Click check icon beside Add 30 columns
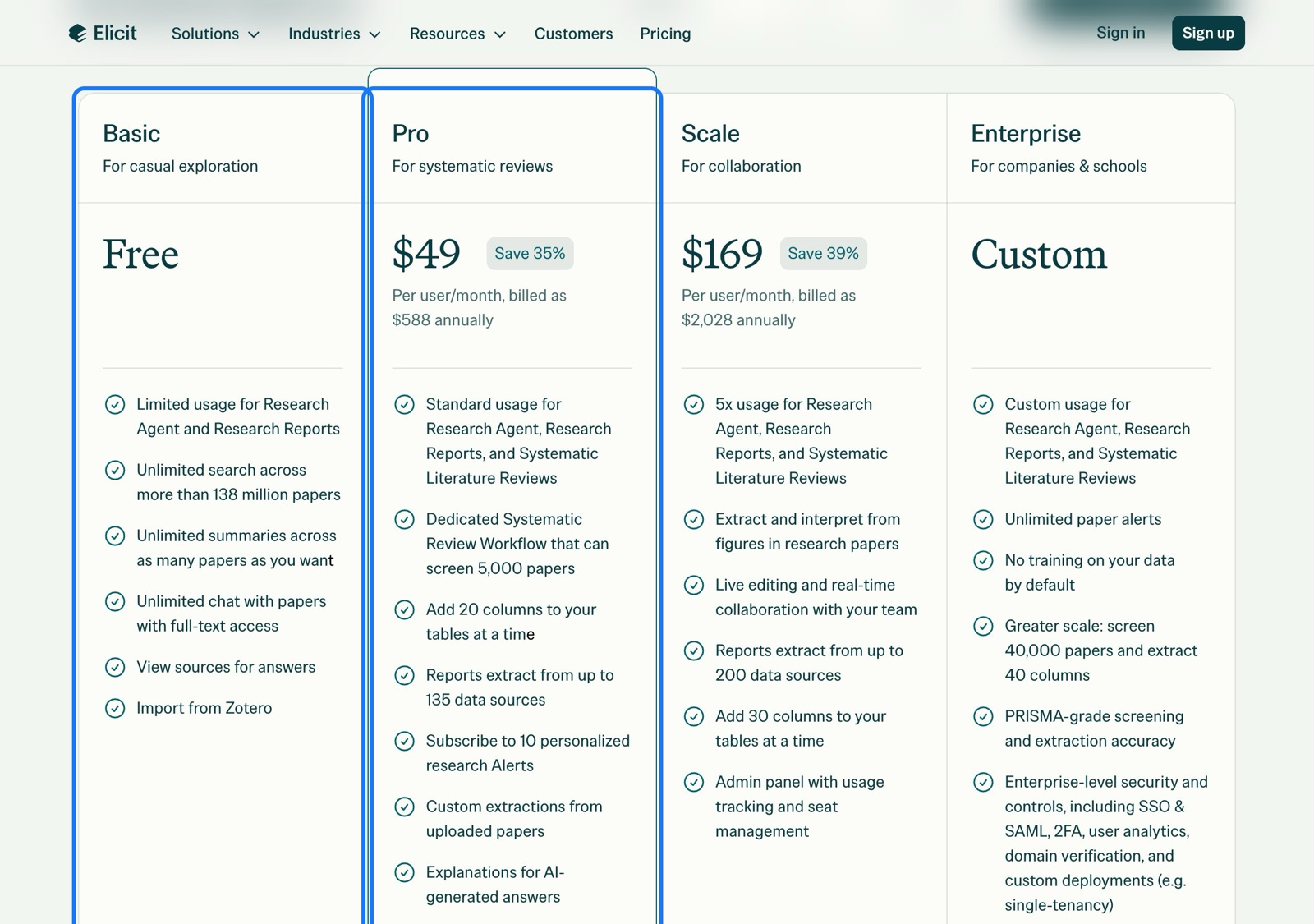This screenshot has height=924, width=1314. coord(694,716)
